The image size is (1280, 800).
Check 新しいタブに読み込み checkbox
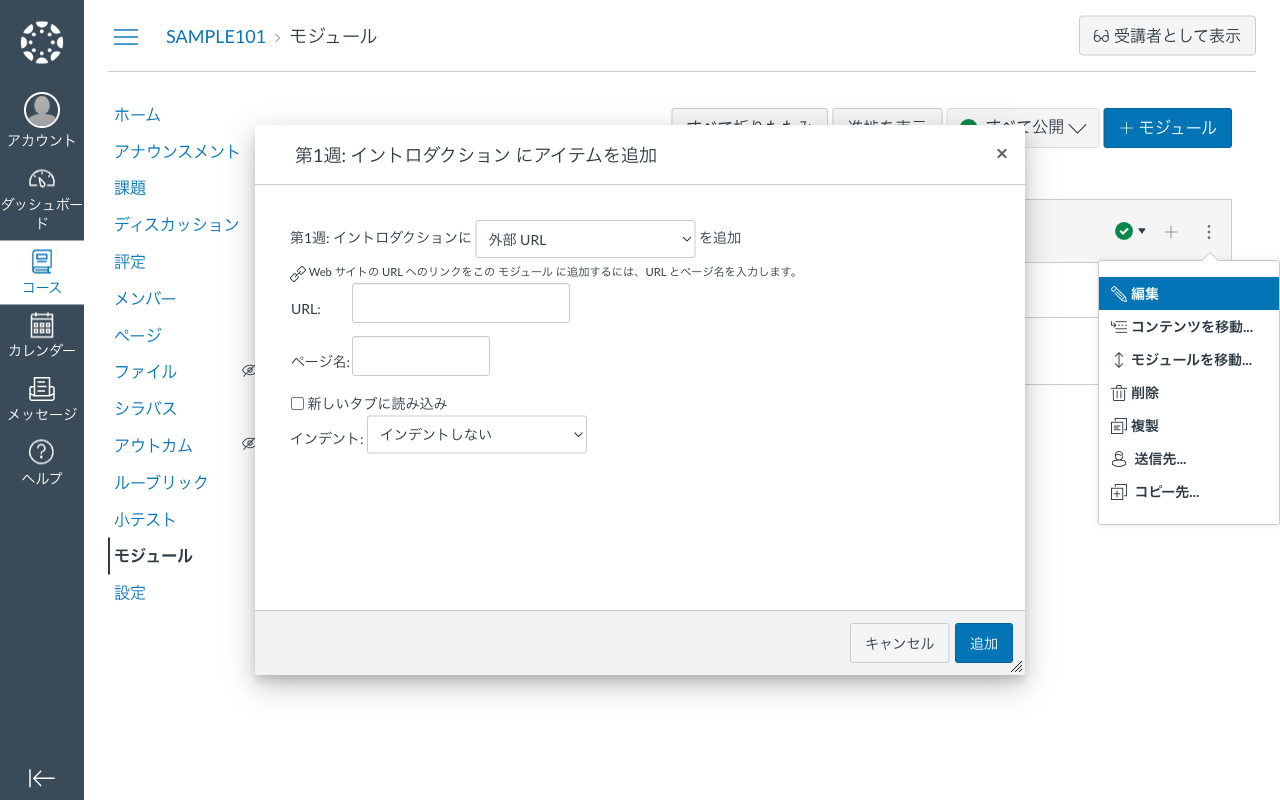coord(297,402)
